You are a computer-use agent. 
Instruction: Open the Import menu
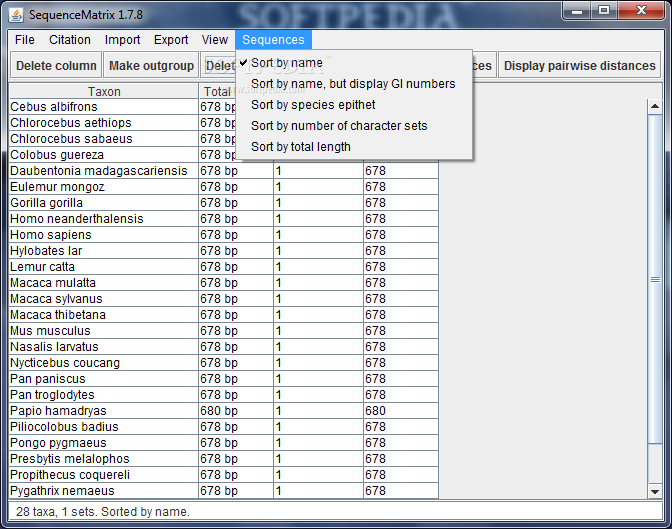click(122, 40)
